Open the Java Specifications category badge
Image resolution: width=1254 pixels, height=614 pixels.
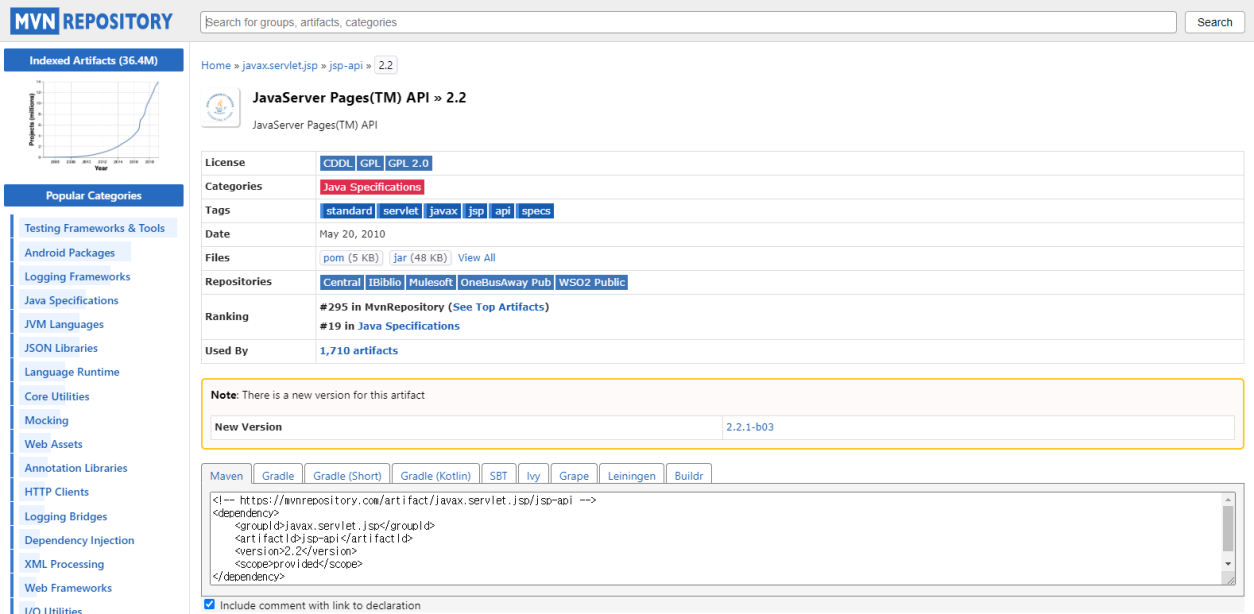372,187
